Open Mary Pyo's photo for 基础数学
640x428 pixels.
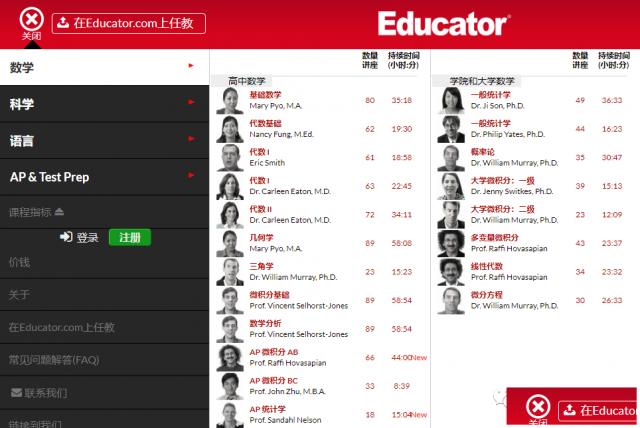pyautogui.click(x=230, y=101)
